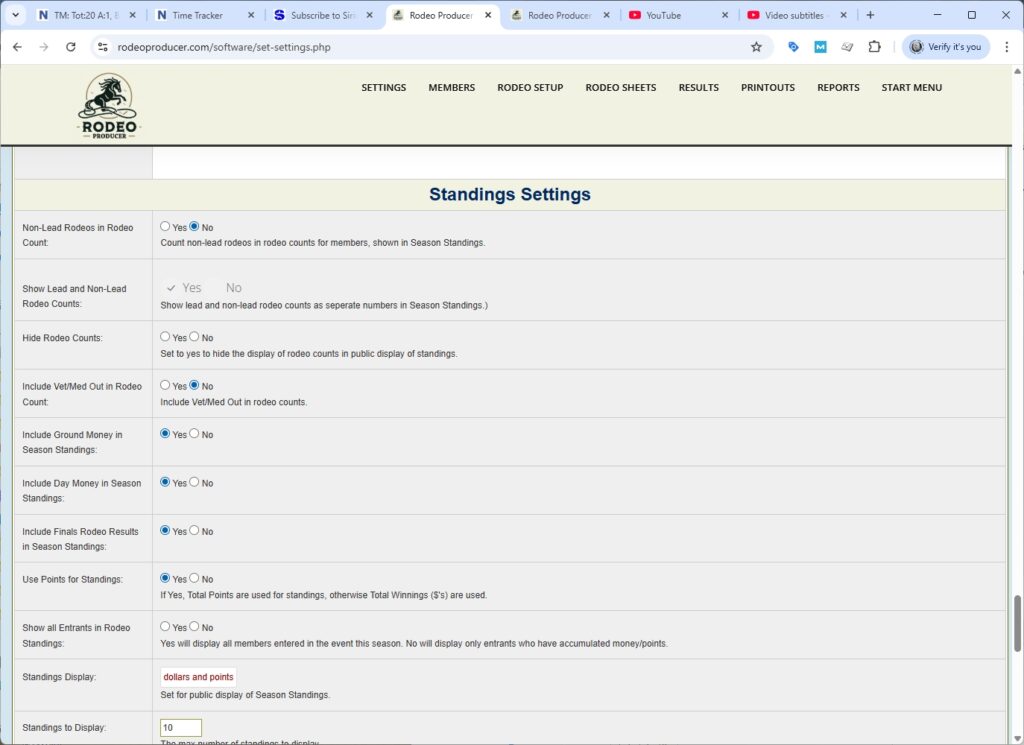Enable Yes for Non-Lead Rodeos in Rodeo Count
The height and width of the screenshot is (745, 1024).
click(165, 225)
